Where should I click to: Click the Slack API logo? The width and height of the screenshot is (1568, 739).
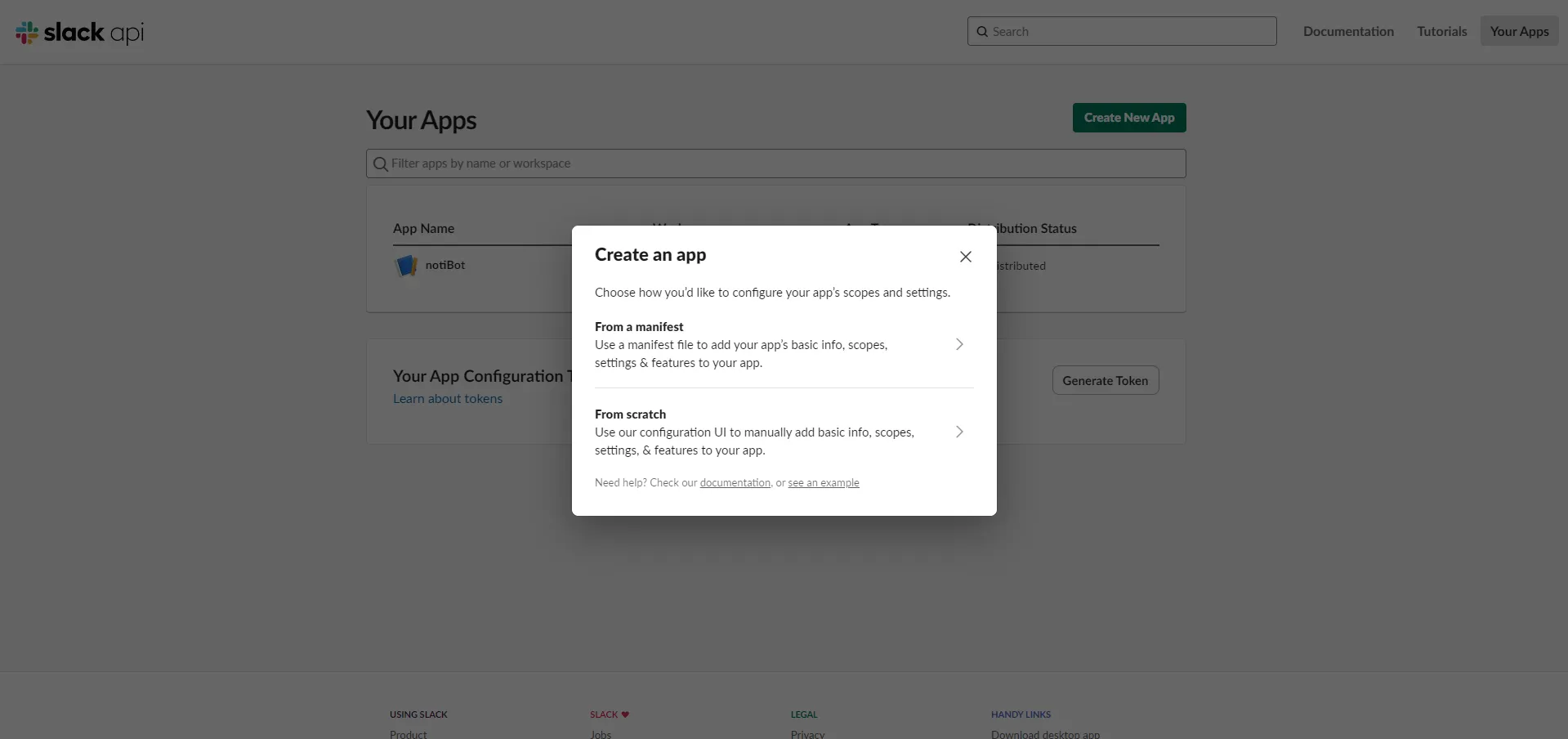point(79,32)
